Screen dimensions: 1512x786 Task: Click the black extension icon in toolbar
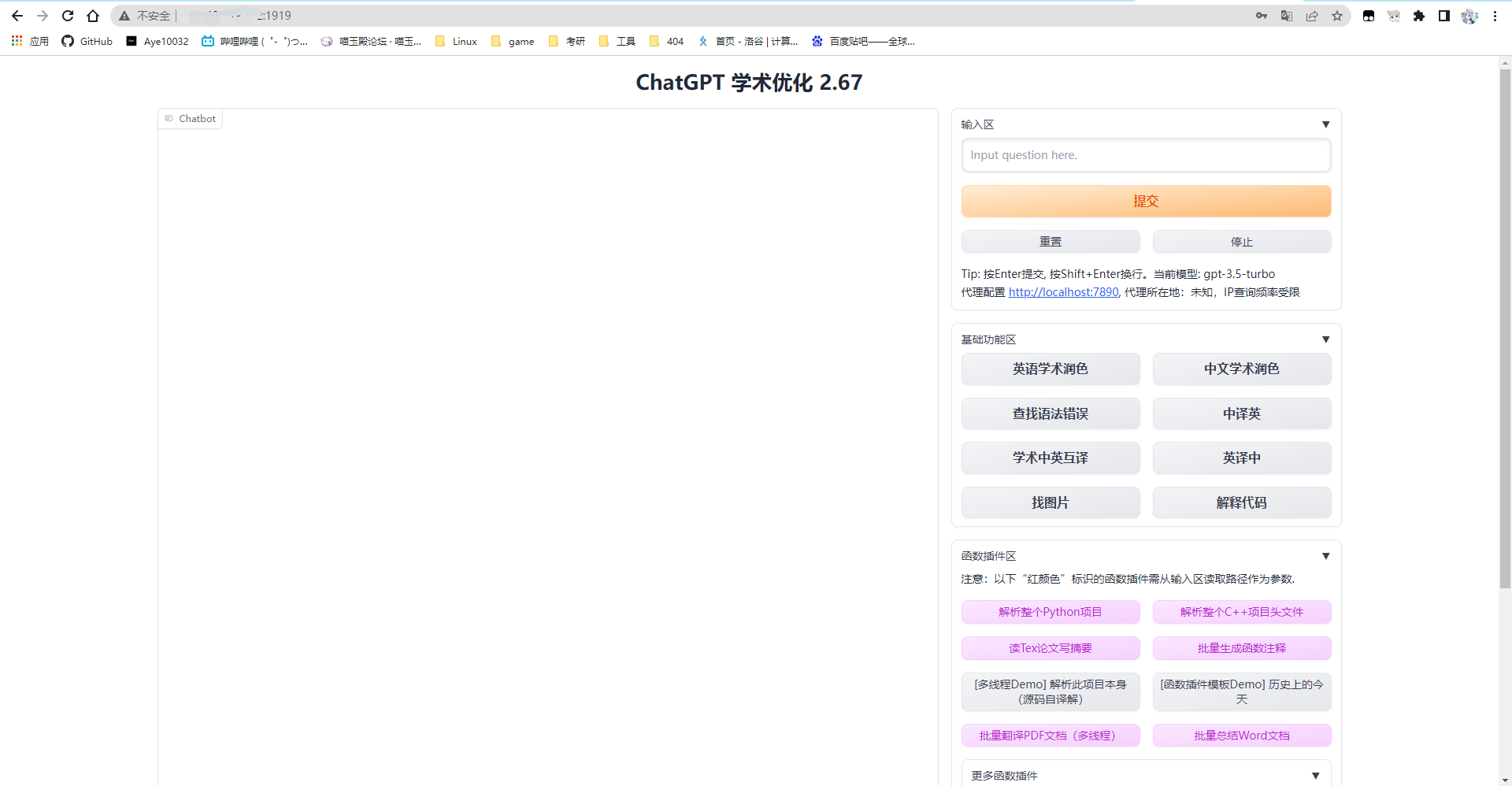(1369, 16)
